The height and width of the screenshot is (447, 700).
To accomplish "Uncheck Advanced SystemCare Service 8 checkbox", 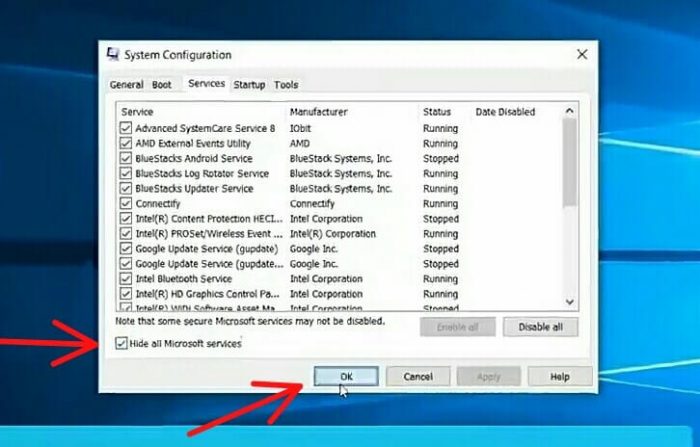I will (x=125, y=128).
